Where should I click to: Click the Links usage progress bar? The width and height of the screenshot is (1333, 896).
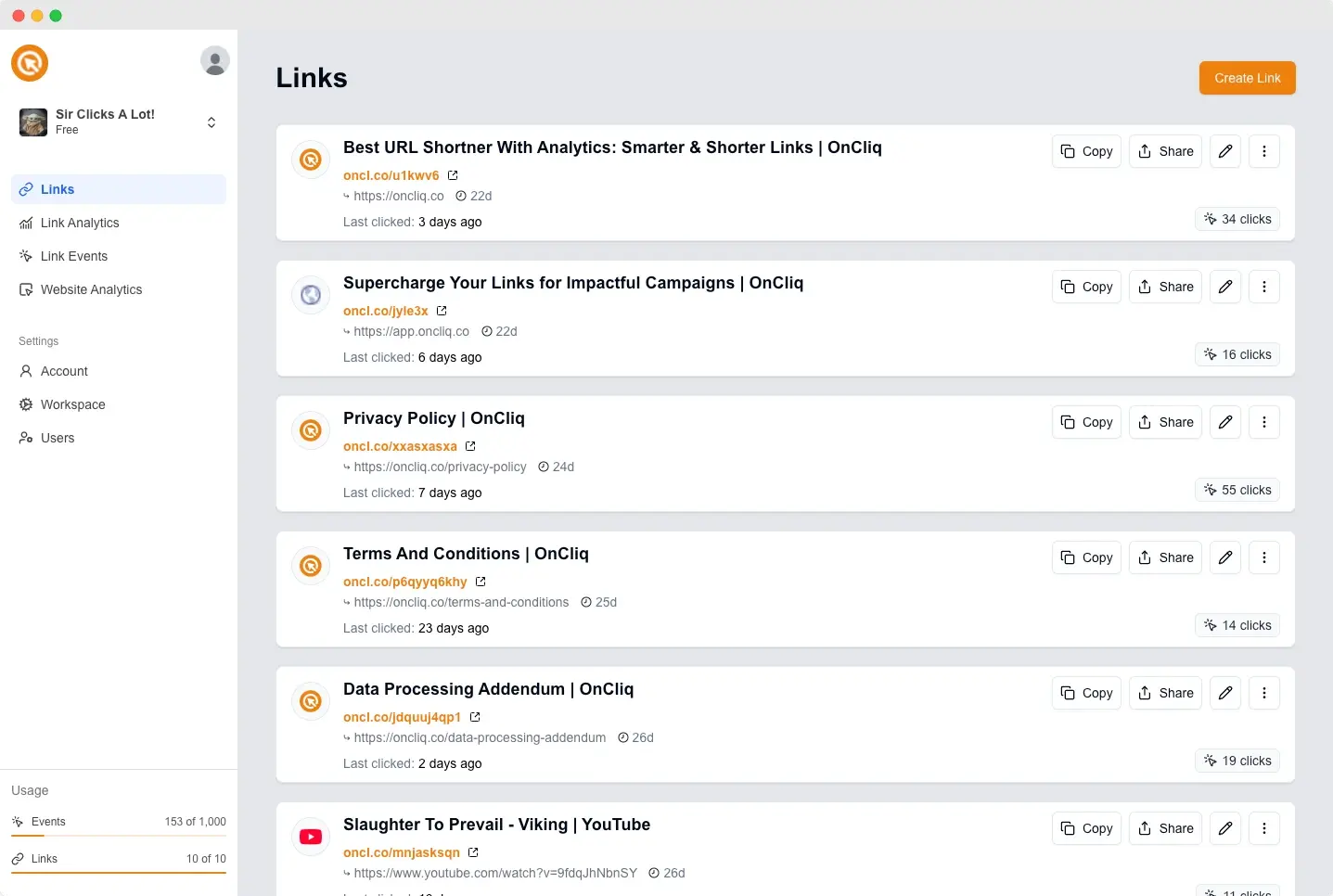119,873
